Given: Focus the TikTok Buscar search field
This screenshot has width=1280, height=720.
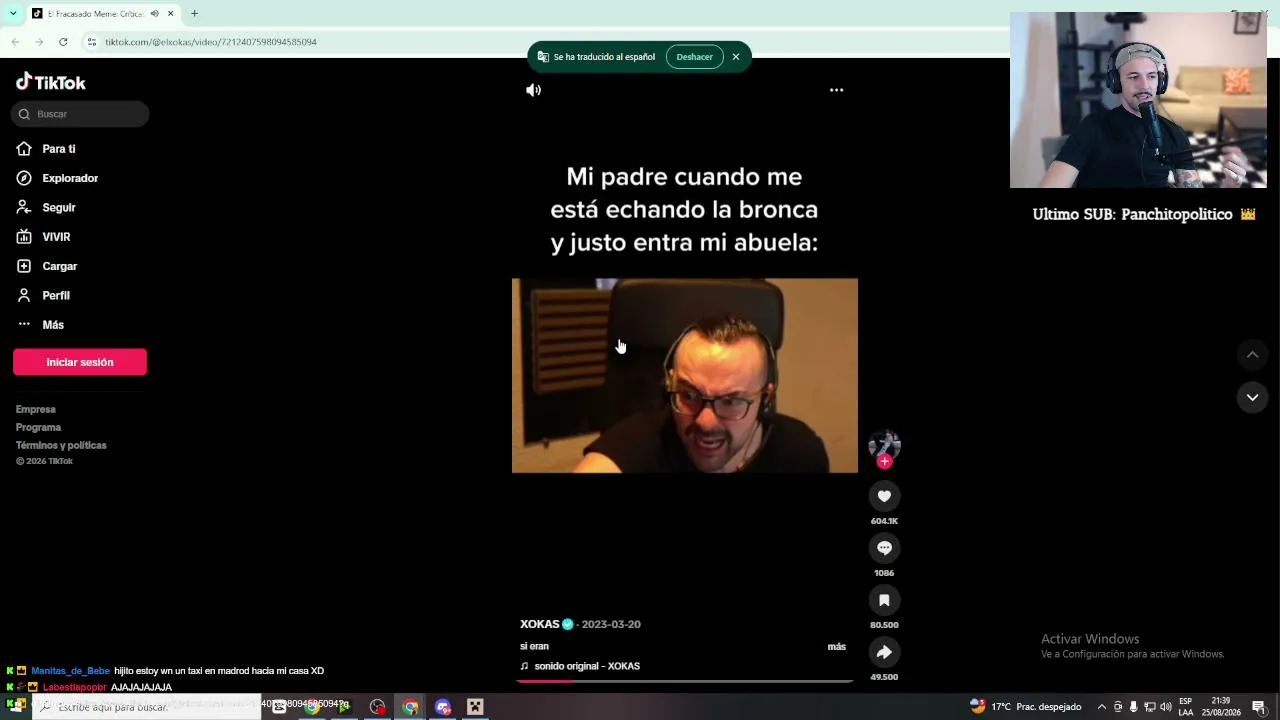Looking at the screenshot, I should coord(80,114).
